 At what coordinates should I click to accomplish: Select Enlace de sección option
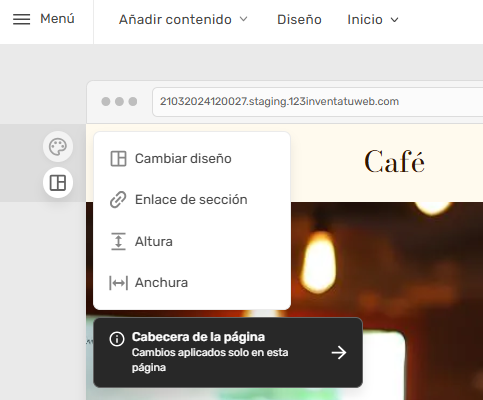coord(192,200)
